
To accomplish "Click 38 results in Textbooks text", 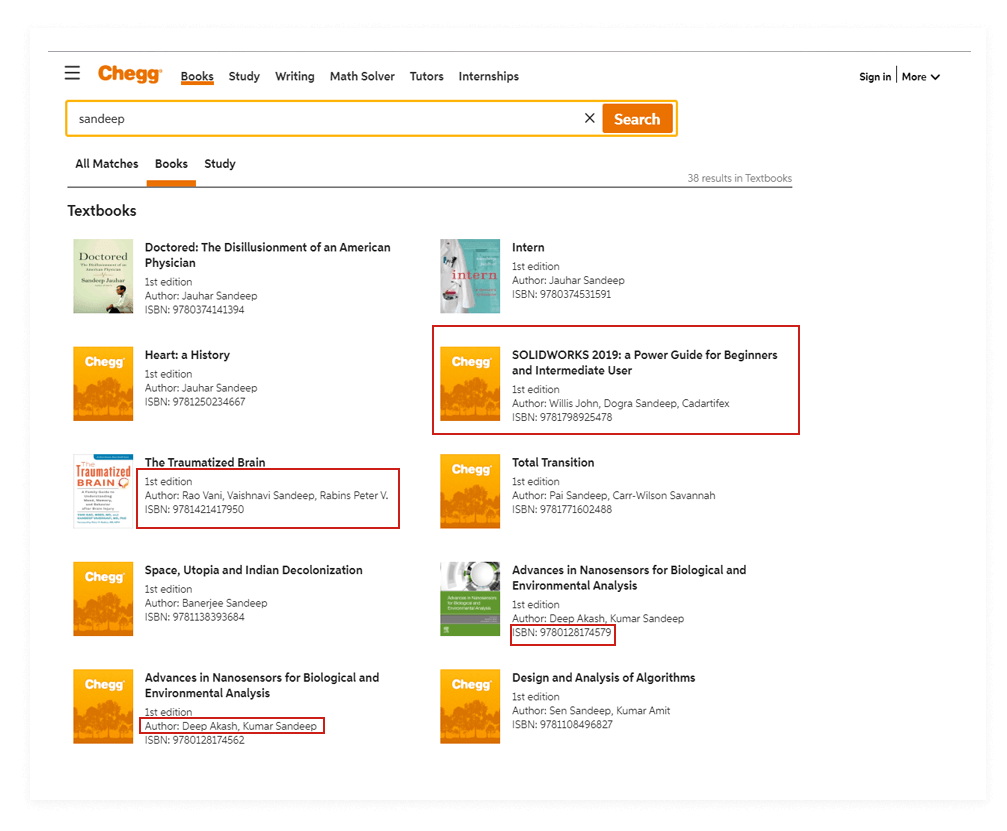I will [x=740, y=178].
